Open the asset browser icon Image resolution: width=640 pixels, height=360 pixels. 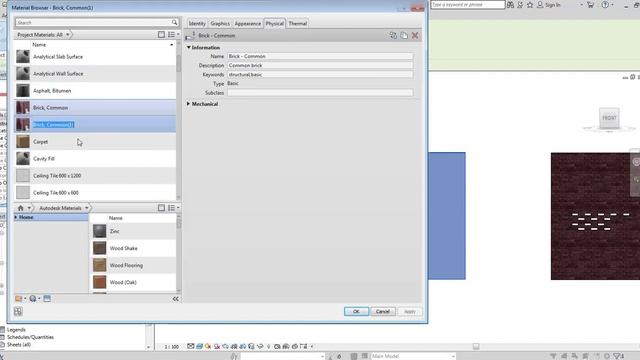coord(47,299)
